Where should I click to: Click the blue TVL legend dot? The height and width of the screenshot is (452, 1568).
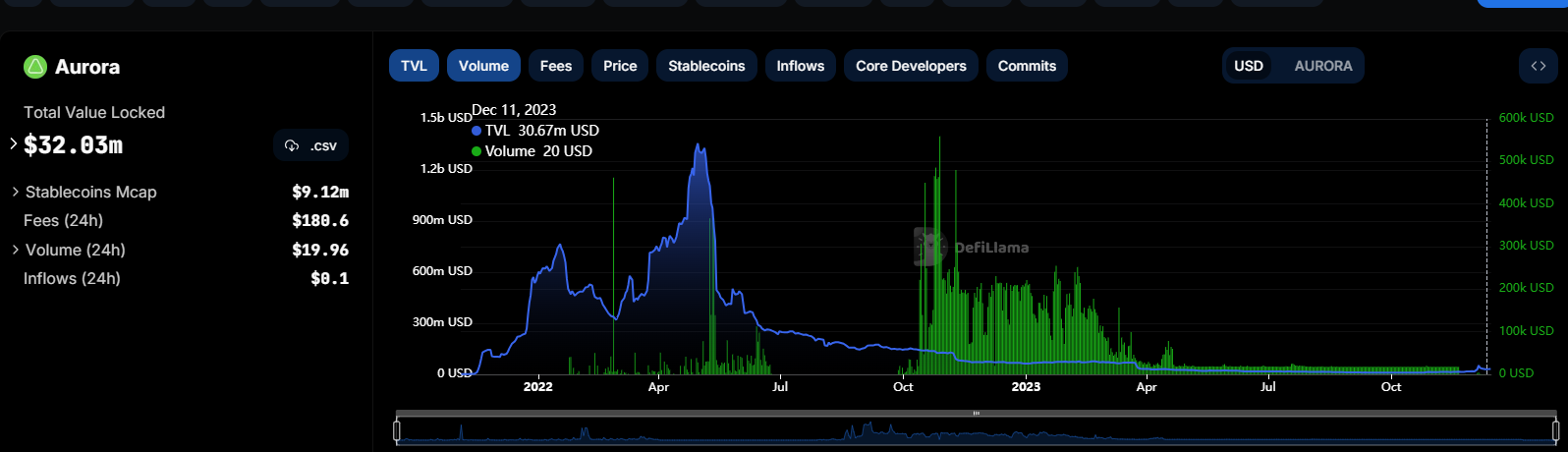coord(476,131)
